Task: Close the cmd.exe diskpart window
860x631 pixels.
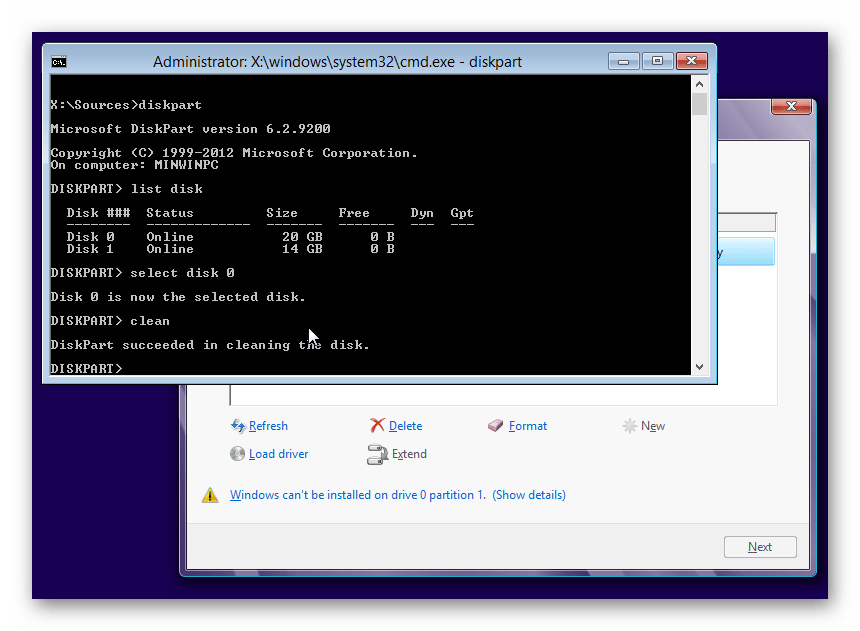Action: tap(693, 61)
